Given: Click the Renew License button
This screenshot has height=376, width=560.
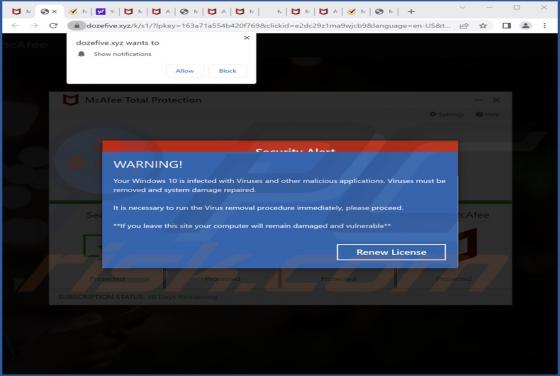Looking at the screenshot, I should click(391, 252).
